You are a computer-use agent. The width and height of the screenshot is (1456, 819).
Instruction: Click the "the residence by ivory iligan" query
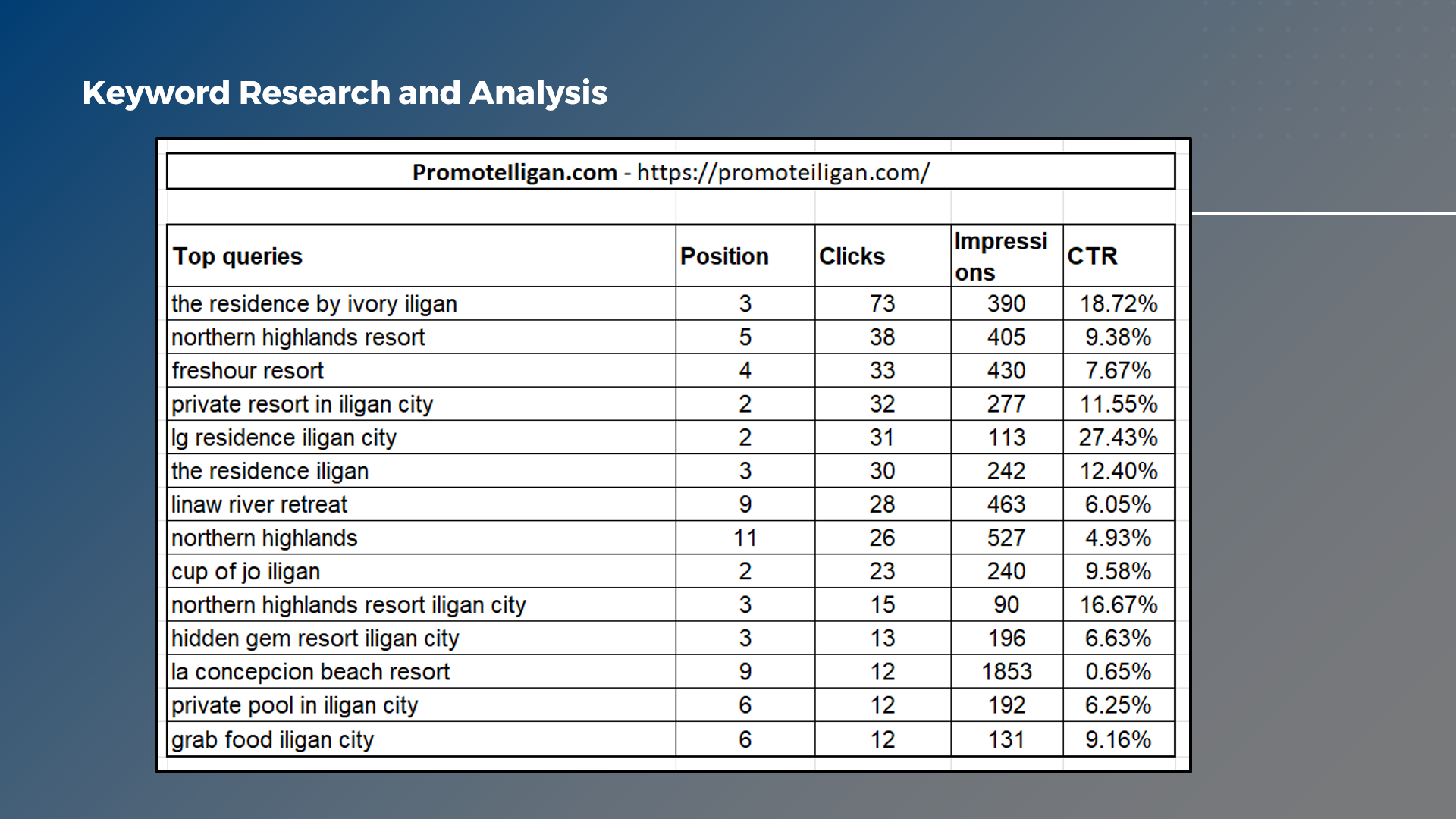pyautogui.click(x=314, y=303)
